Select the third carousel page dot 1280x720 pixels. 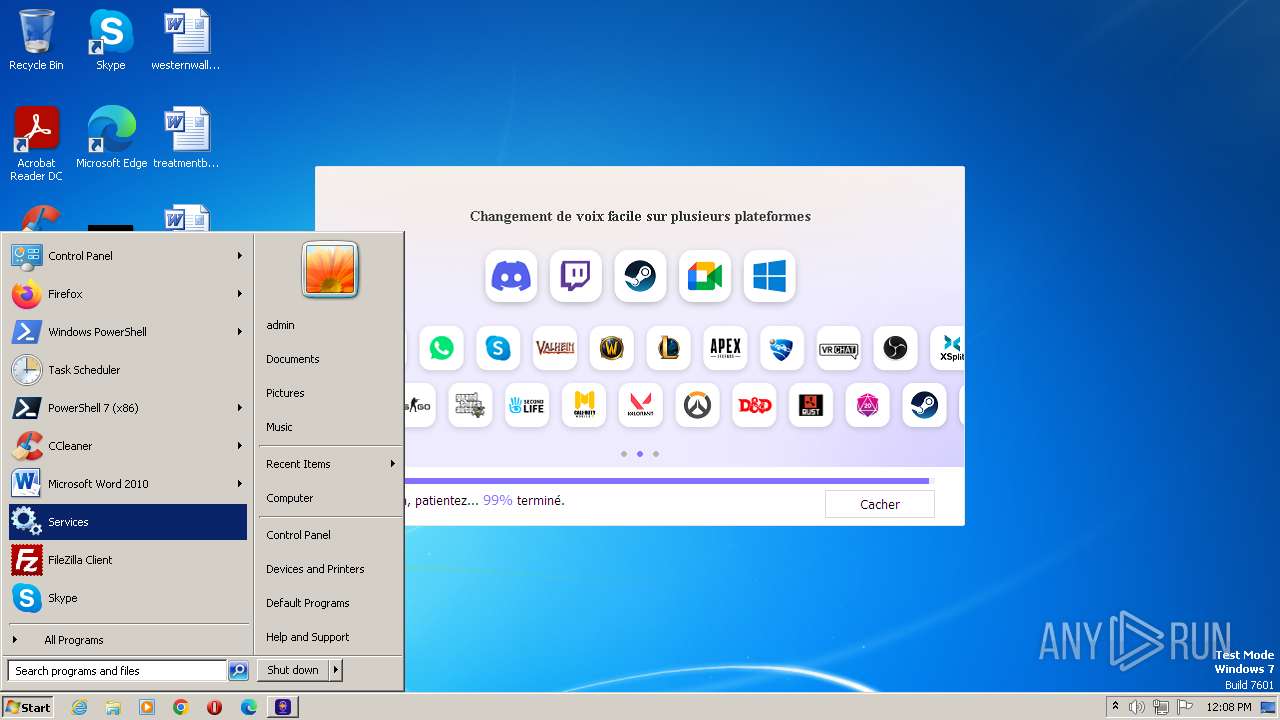[x=656, y=454]
